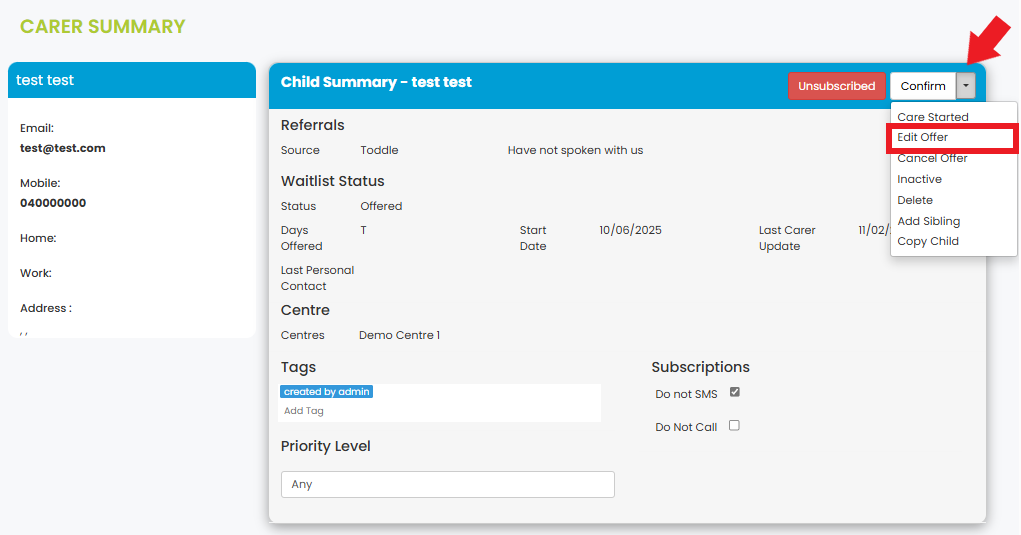The height and width of the screenshot is (535, 1021).
Task: Mark child as Inactive
Action: 919,179
